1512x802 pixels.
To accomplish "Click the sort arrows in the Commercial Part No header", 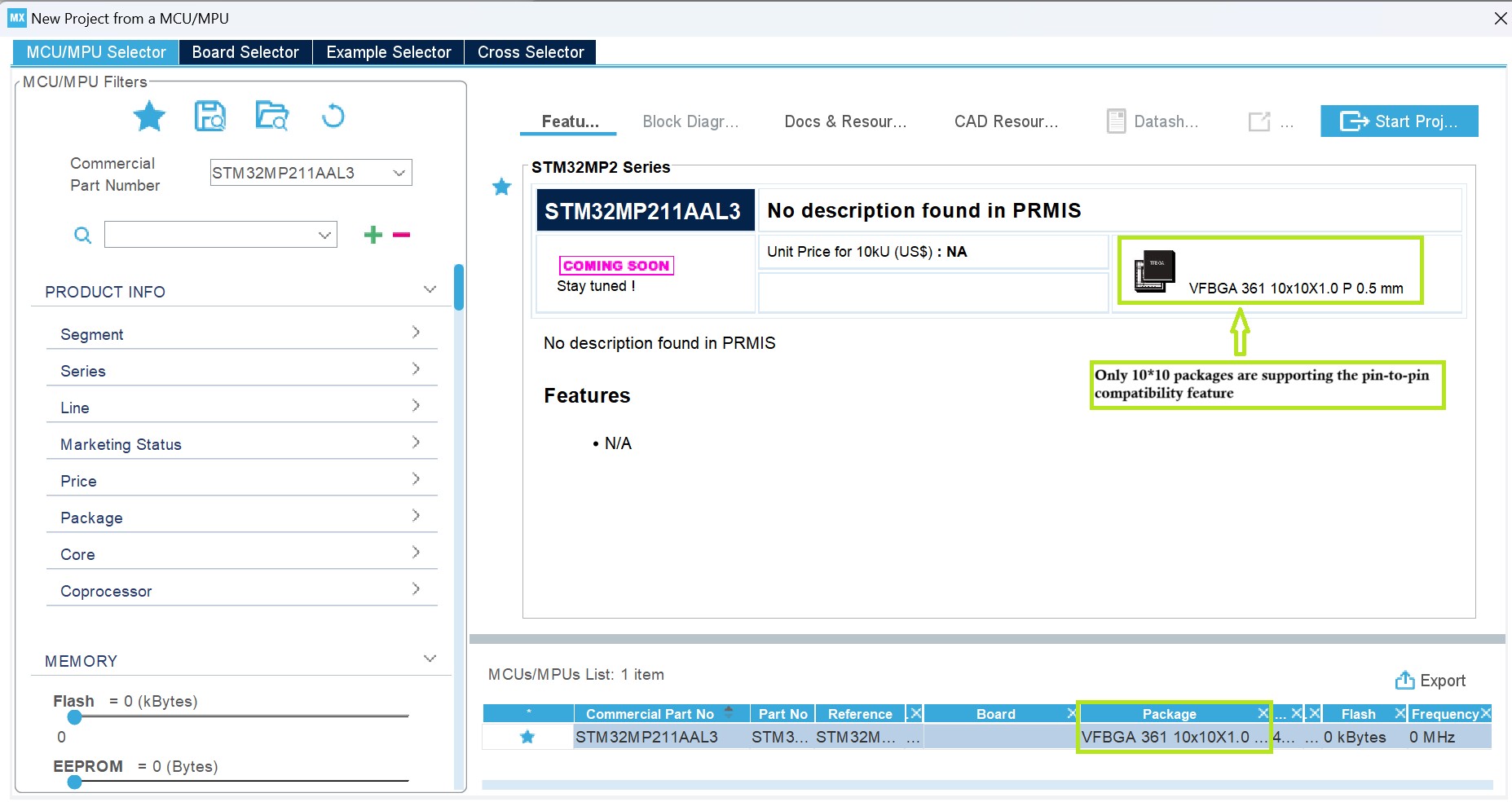I will 729,712.
